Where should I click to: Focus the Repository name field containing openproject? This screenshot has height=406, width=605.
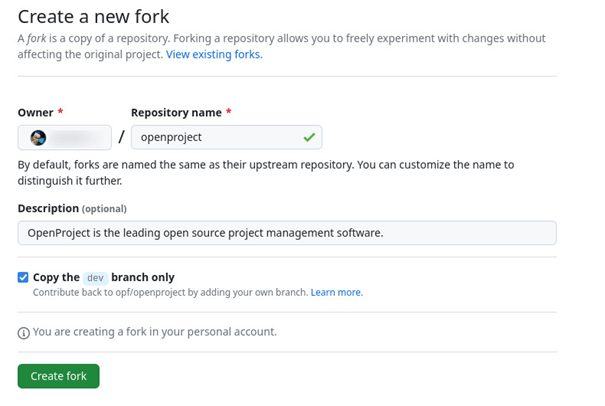coord(215,137)
